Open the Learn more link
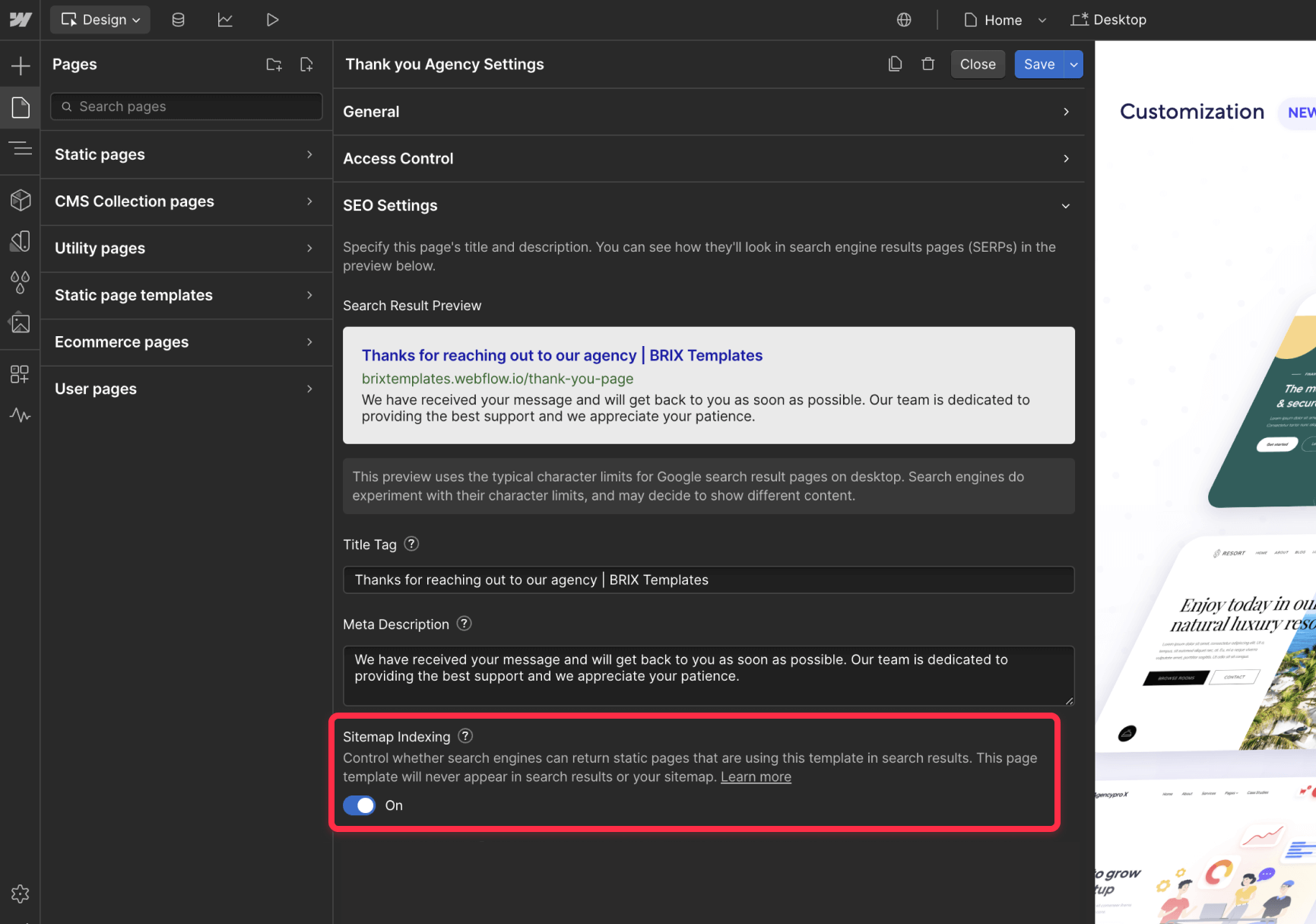 (x=756, y=777)
